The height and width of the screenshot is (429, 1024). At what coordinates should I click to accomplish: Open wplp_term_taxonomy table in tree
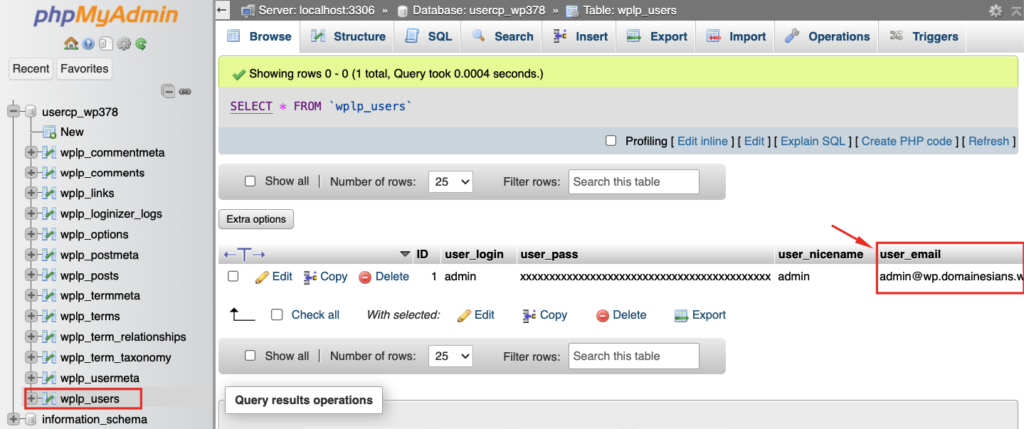click(116, 357)
